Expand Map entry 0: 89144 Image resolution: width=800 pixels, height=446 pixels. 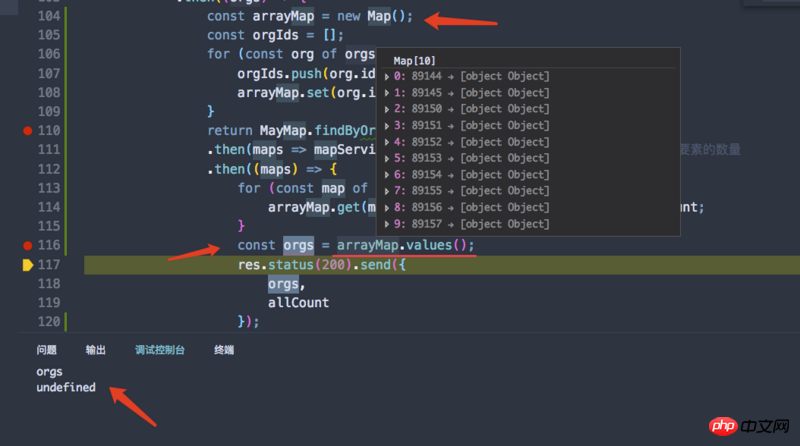(387, 77)
